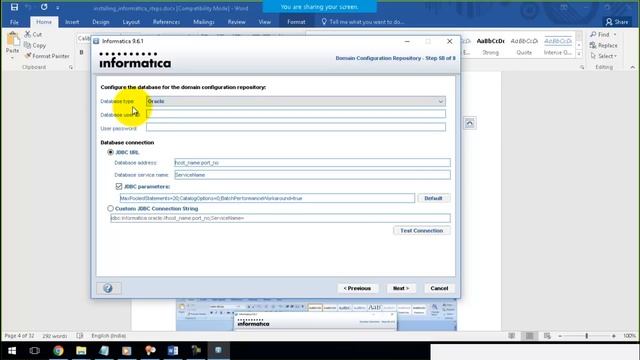Switch to Read Mode view icon
Screen dimensions: 640x360
[511, 336]
